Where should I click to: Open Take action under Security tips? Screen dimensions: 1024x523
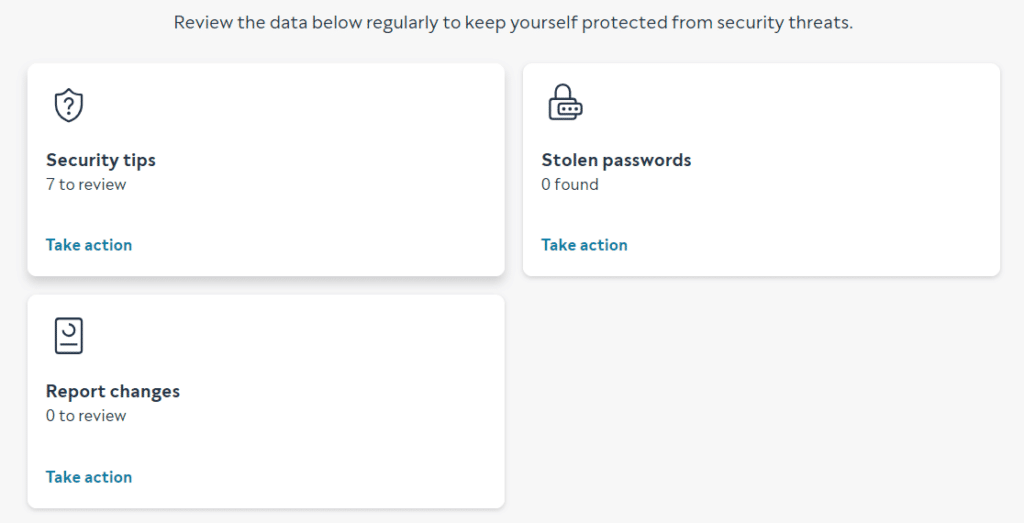pyautogui.click(x=89, y=245)
